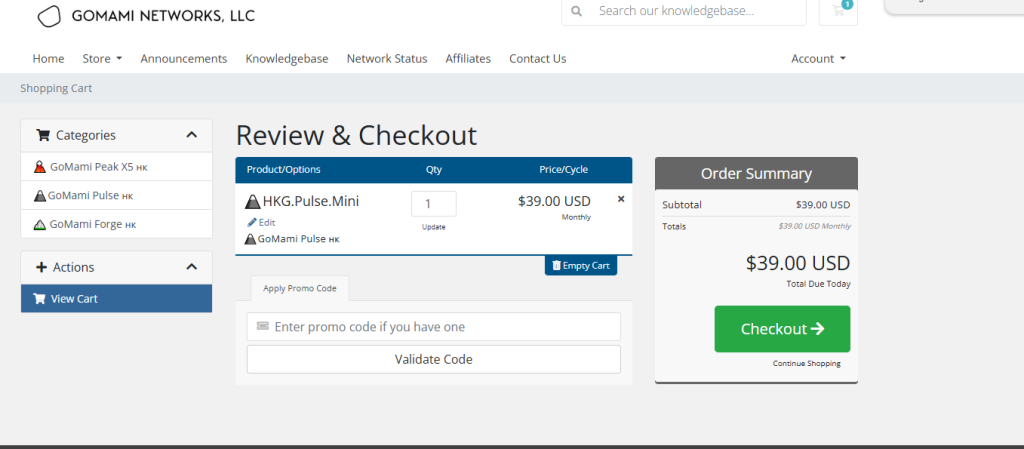Image resolution: width=1024 pixels, height=449 pixels.
Task: Click the pencil Edit link
Action: coord(261,223)
